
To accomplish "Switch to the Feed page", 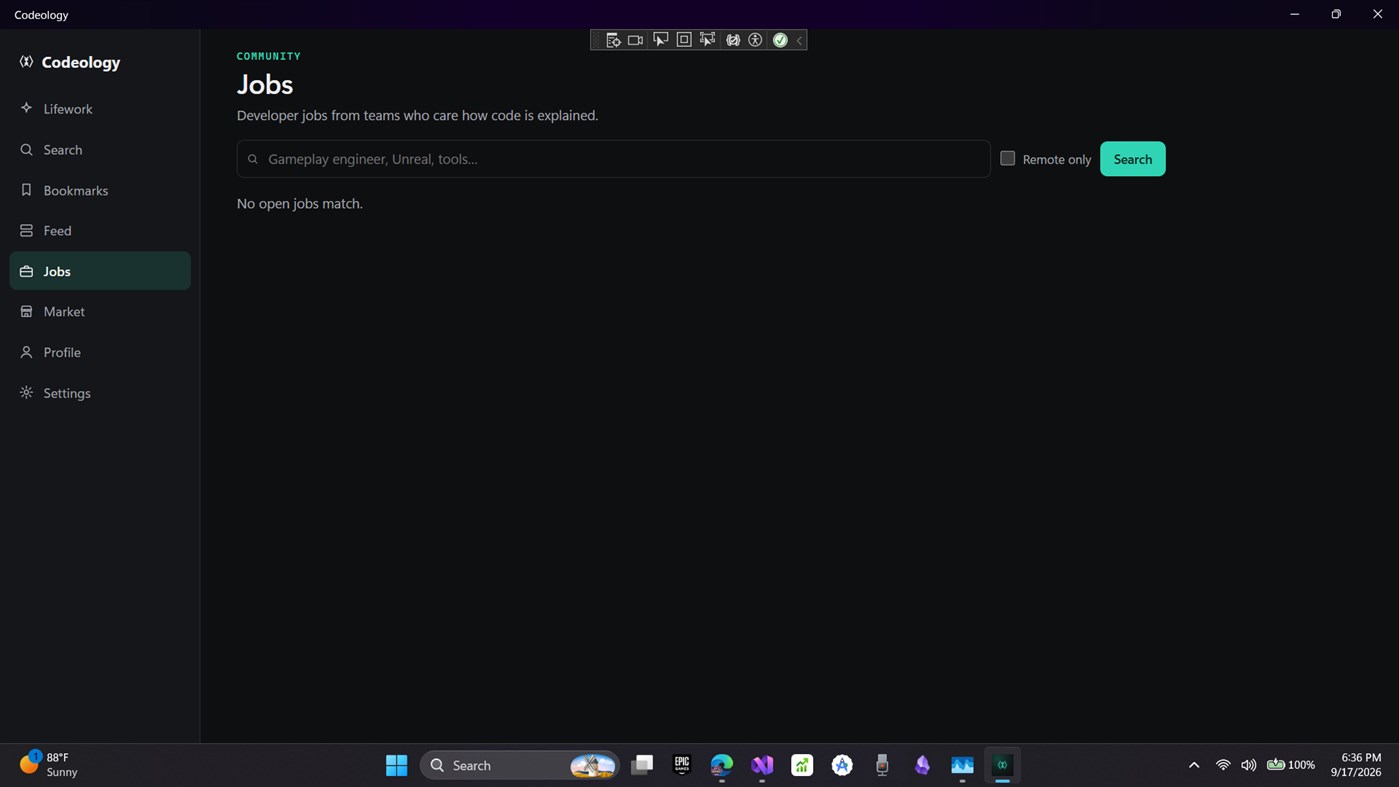I will (100, 231).
